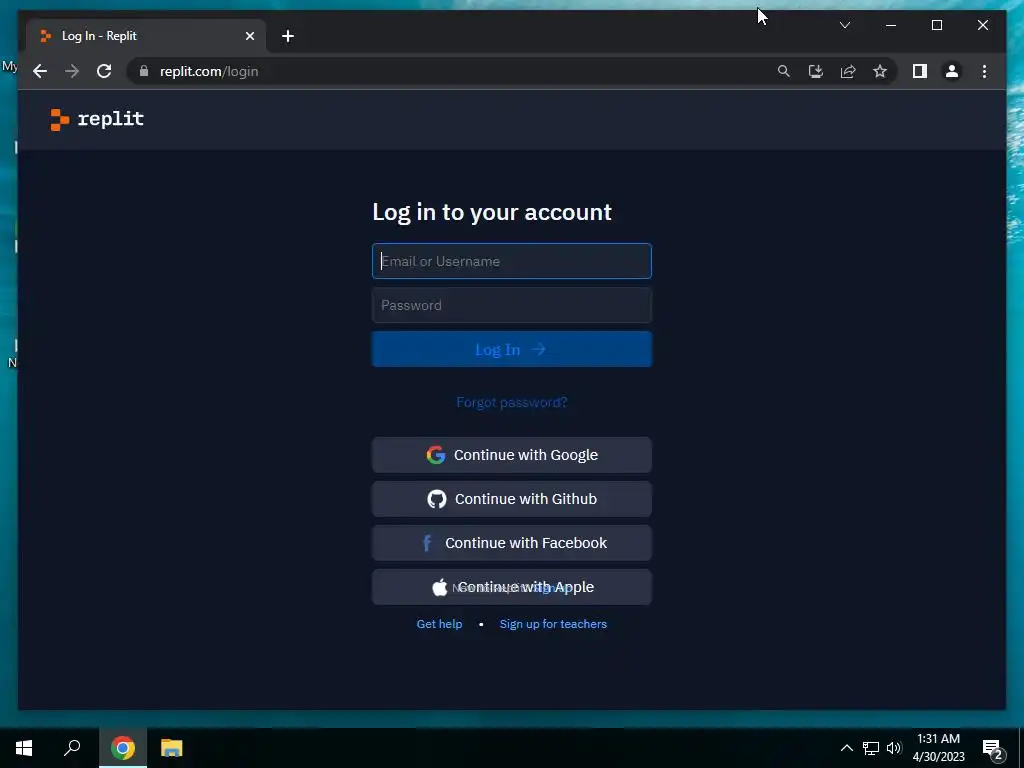The width and height of the screenshot is (1024, 768).
Task: Click the browser forward arrow
Action: pyautogui.click(x=72, y=71)
